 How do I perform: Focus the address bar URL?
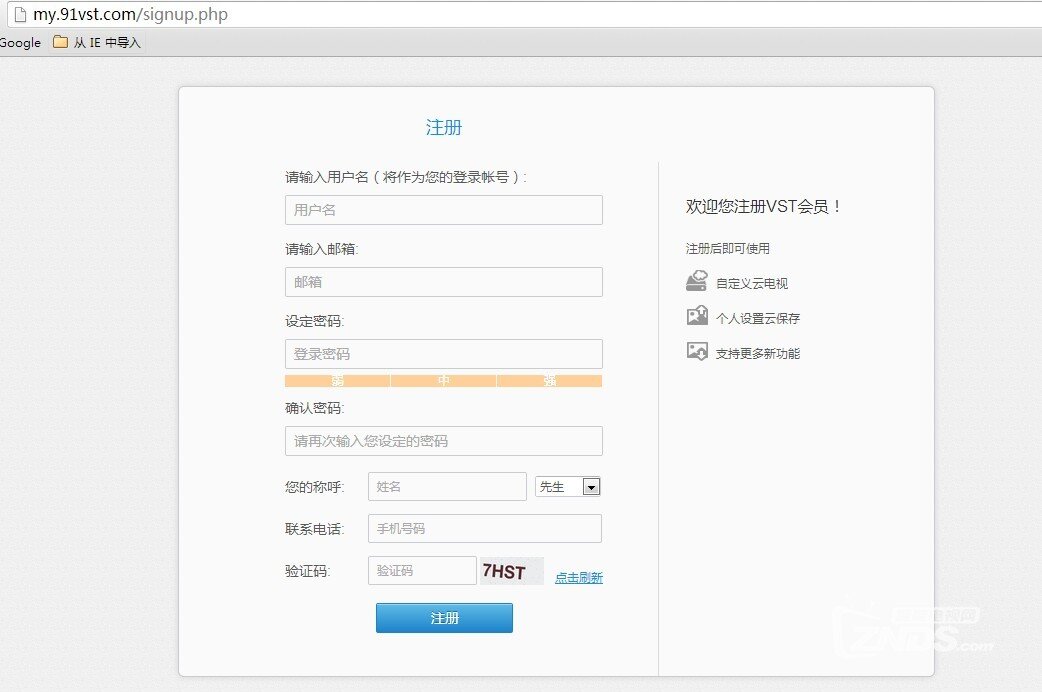[x=130, y=14]
